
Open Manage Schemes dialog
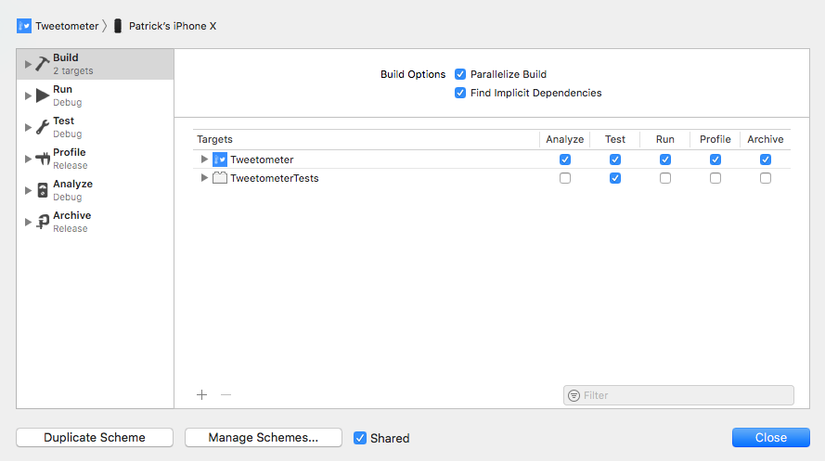click(x=263, y=438)
